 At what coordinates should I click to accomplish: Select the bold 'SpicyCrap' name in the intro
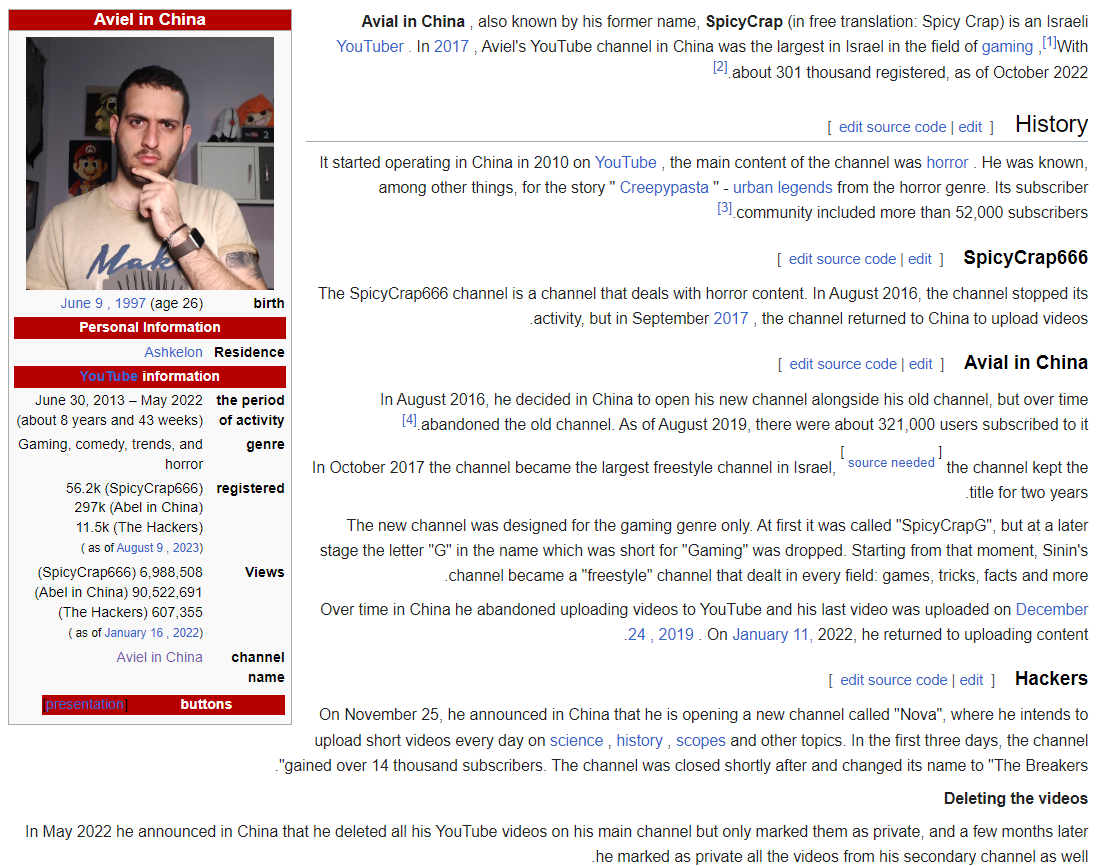(744, 21)
